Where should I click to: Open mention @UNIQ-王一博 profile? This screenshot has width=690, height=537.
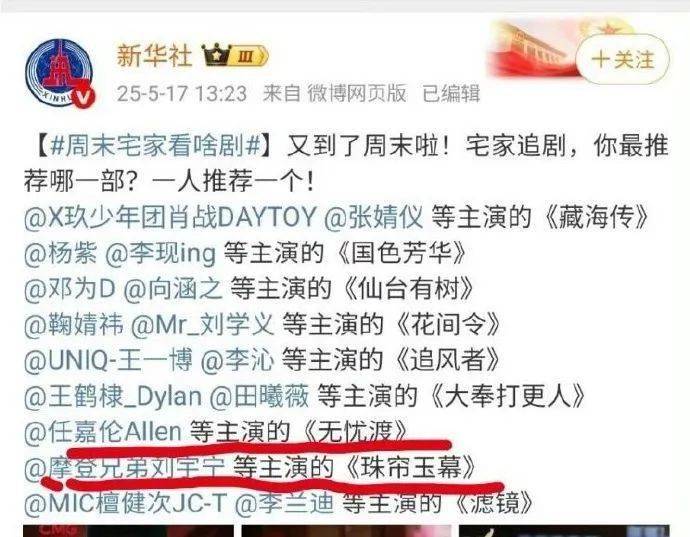pyautogui.click(x=108, y=361)
